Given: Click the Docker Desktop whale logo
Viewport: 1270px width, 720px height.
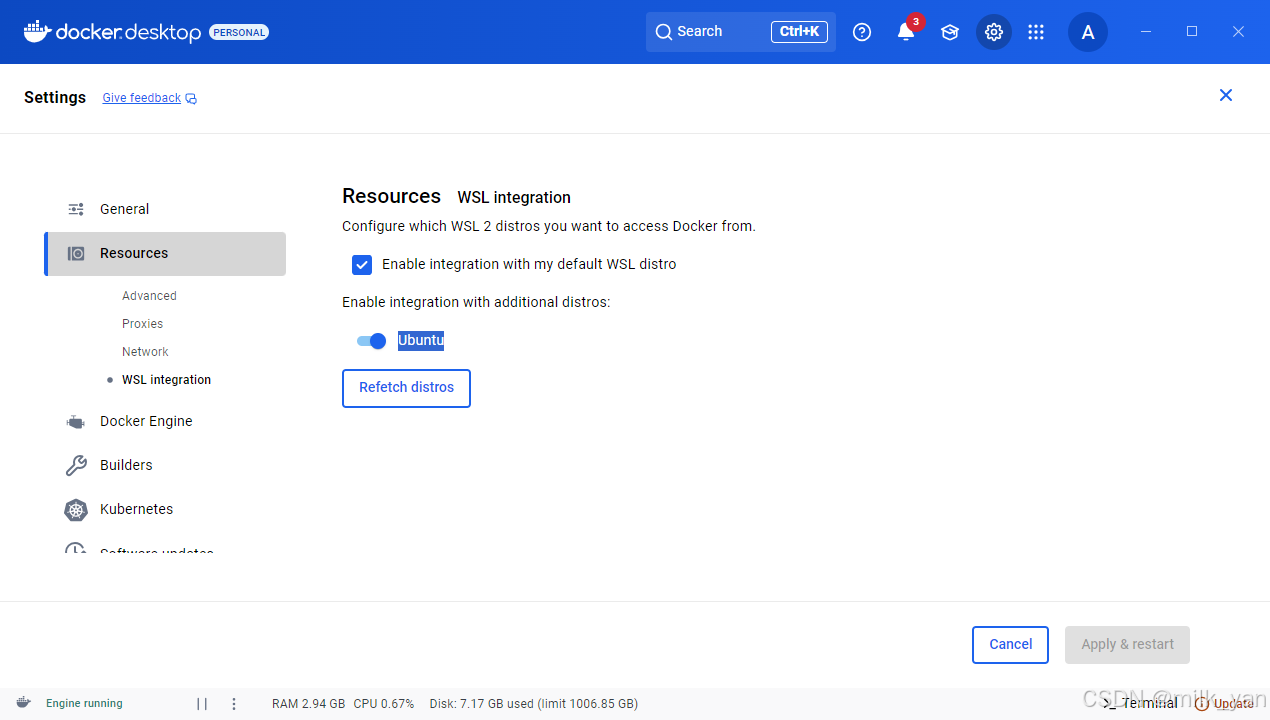Looking at the screenshot, I should point(37,31).
